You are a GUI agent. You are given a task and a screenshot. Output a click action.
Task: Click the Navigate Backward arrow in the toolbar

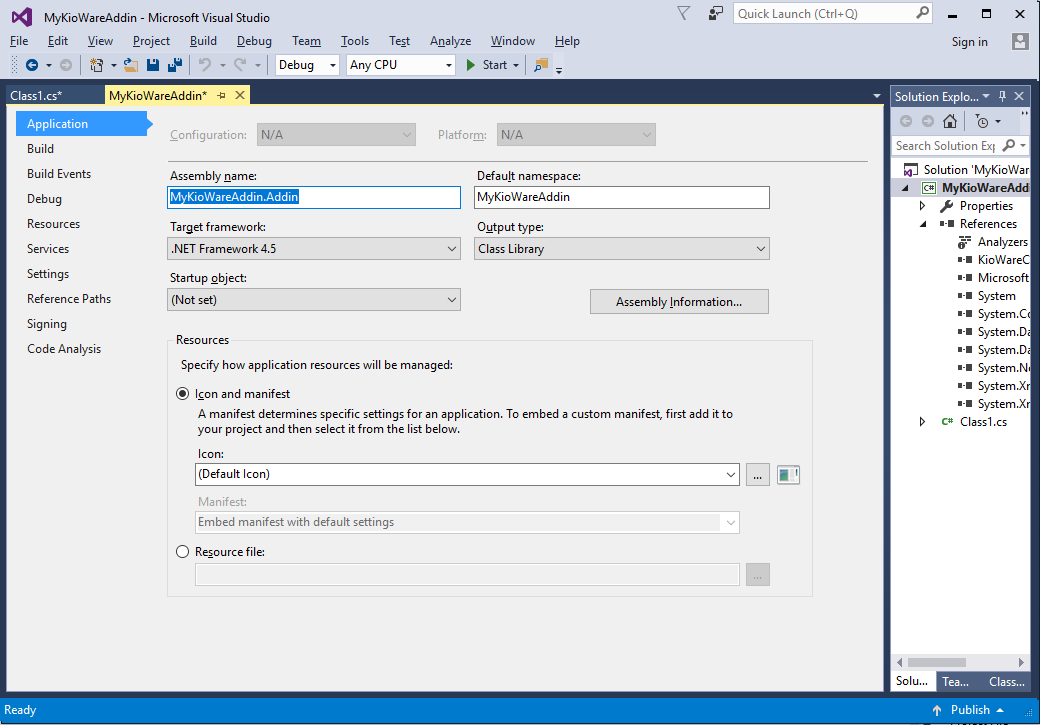[31, 65]
